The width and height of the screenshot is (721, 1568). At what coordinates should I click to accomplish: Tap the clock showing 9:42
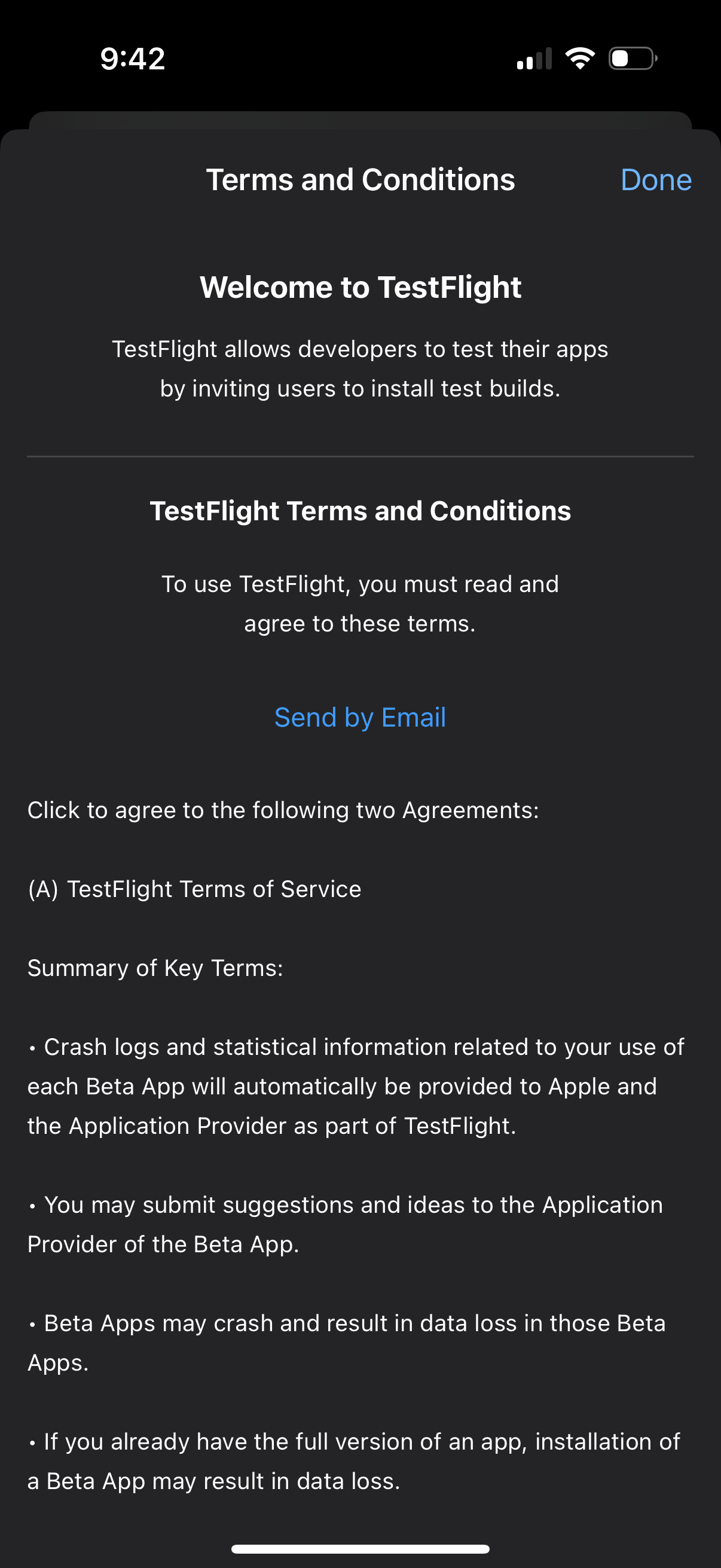coord(132,58)
